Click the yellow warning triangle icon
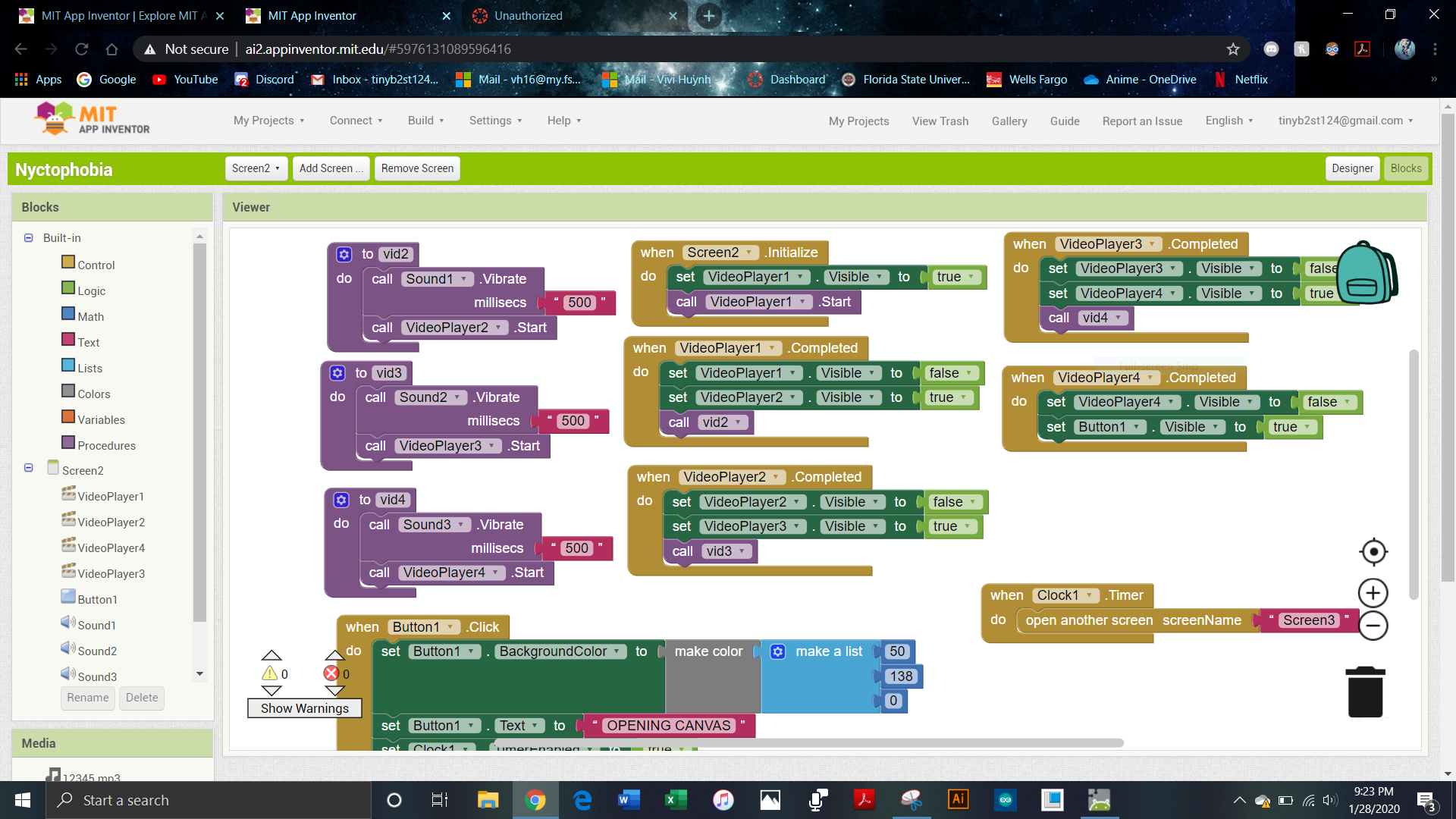Screen dimensions: 1456x819 270,673
